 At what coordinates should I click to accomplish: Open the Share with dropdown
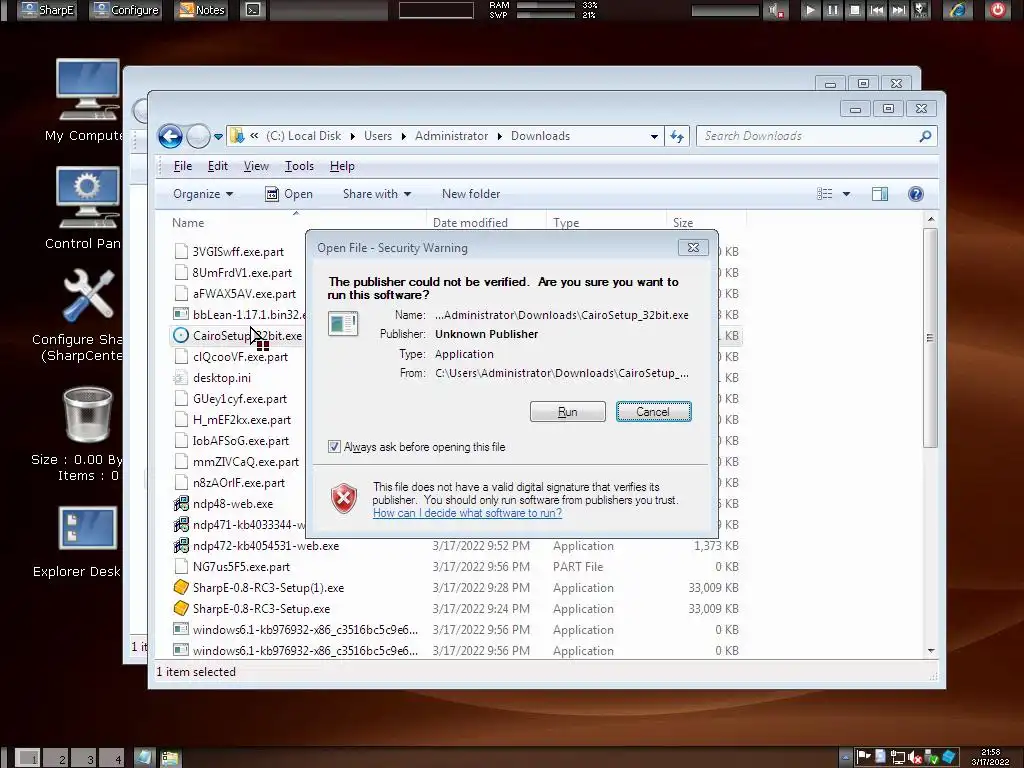[x=377, y=194]
